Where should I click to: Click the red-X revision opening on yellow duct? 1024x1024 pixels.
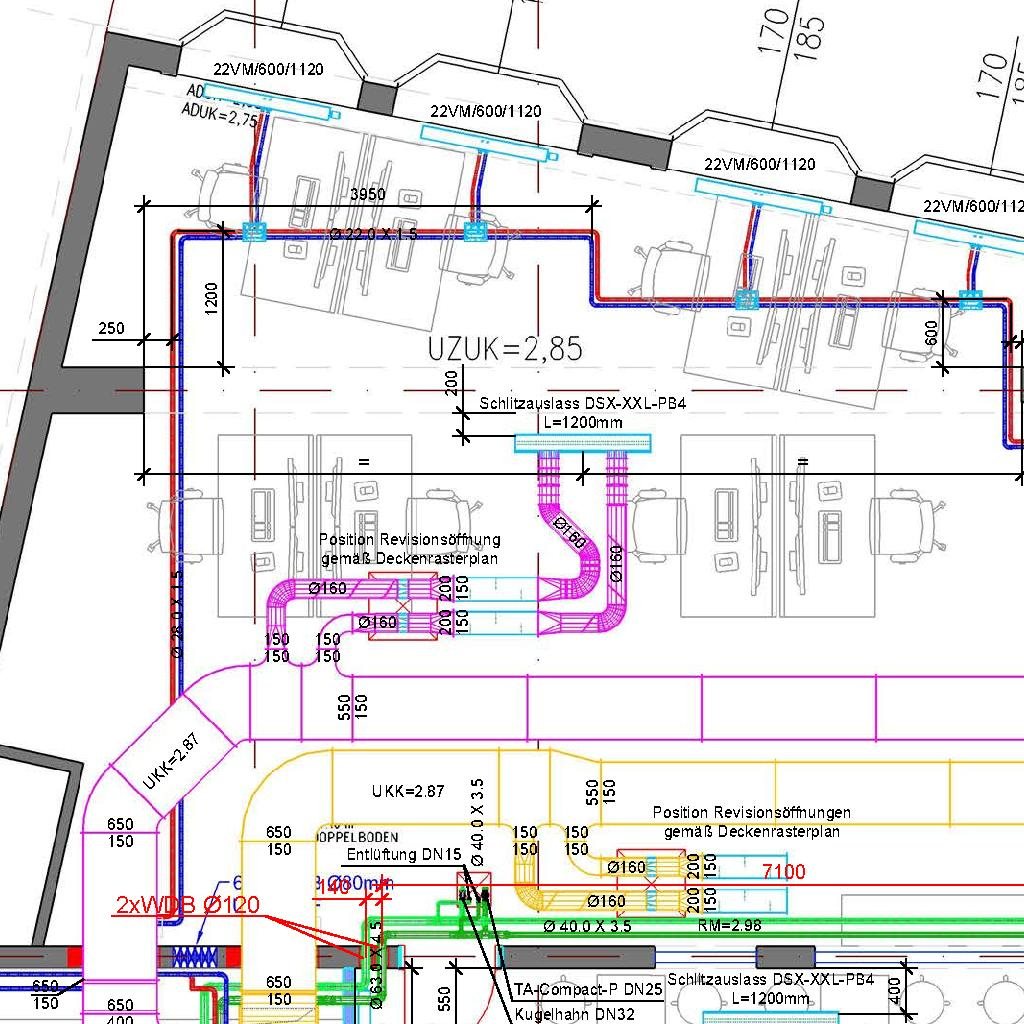651,884
